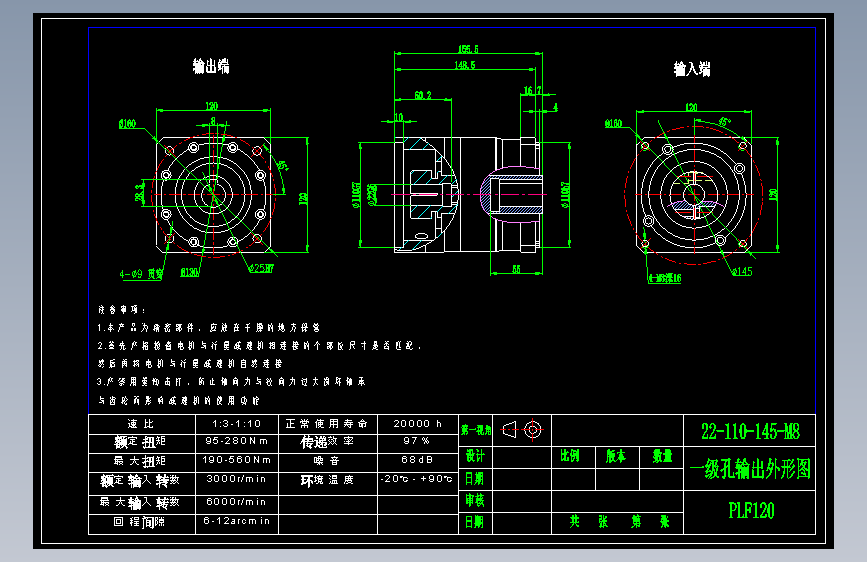Select the "第一视角" title block label
The image size is (867, 562).
coord(476,430)
